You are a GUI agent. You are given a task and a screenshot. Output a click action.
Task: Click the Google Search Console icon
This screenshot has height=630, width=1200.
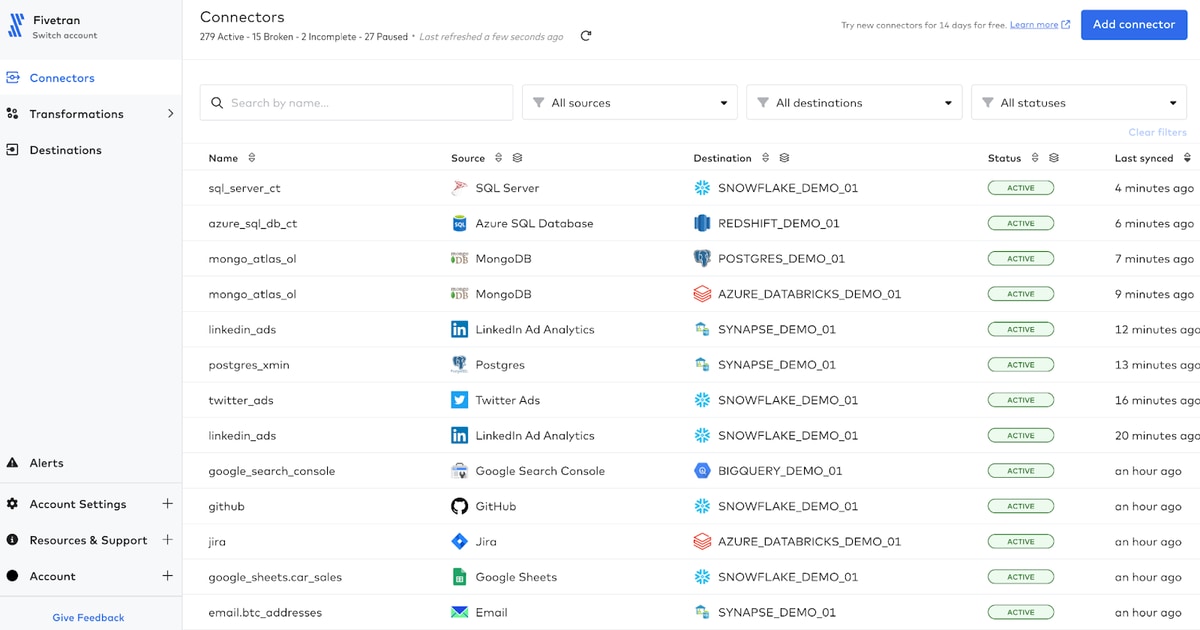point(459,471)
